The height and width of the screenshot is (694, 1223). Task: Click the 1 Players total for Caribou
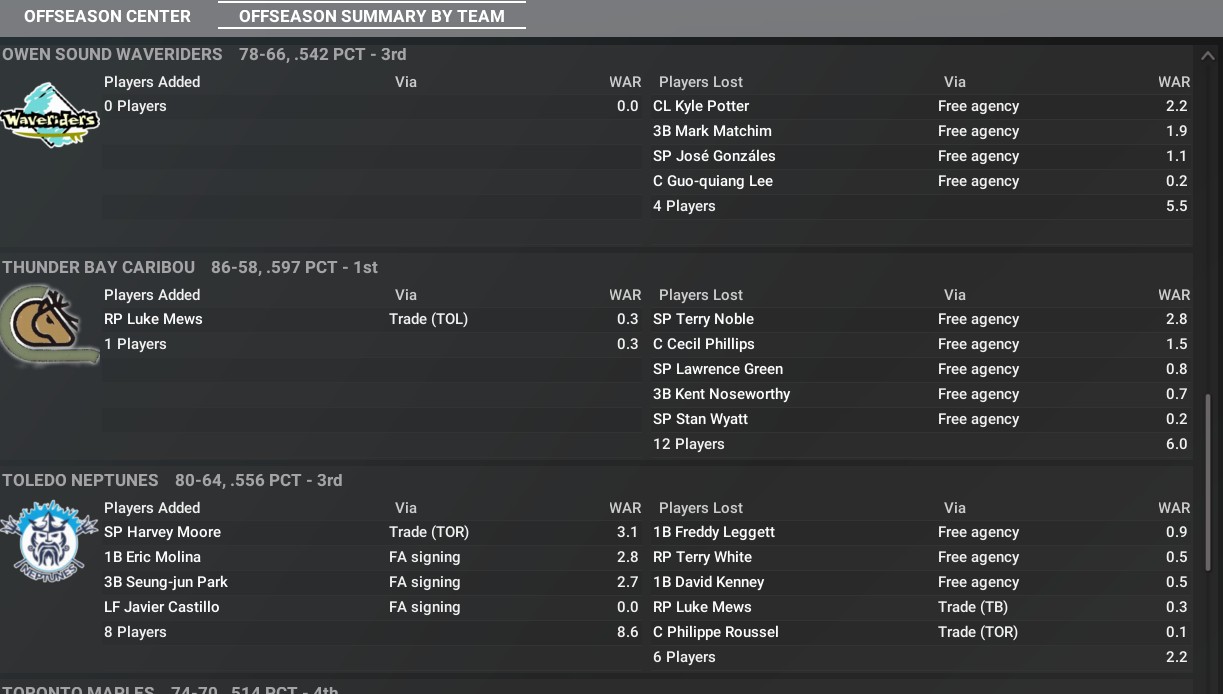135,344
